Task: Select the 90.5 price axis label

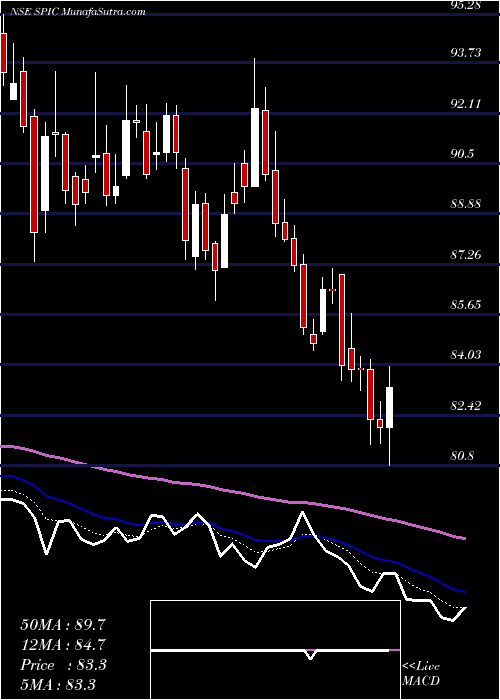Action: [x=463, y=154]
